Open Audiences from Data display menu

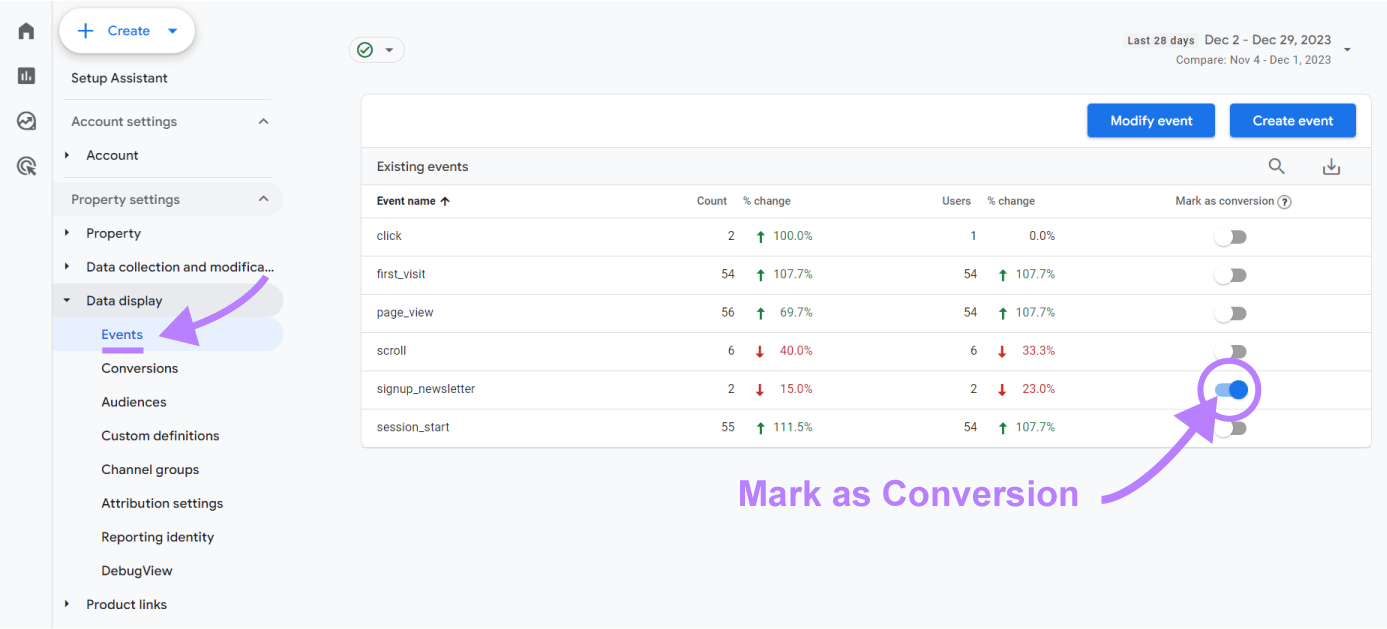coord(133,401)
